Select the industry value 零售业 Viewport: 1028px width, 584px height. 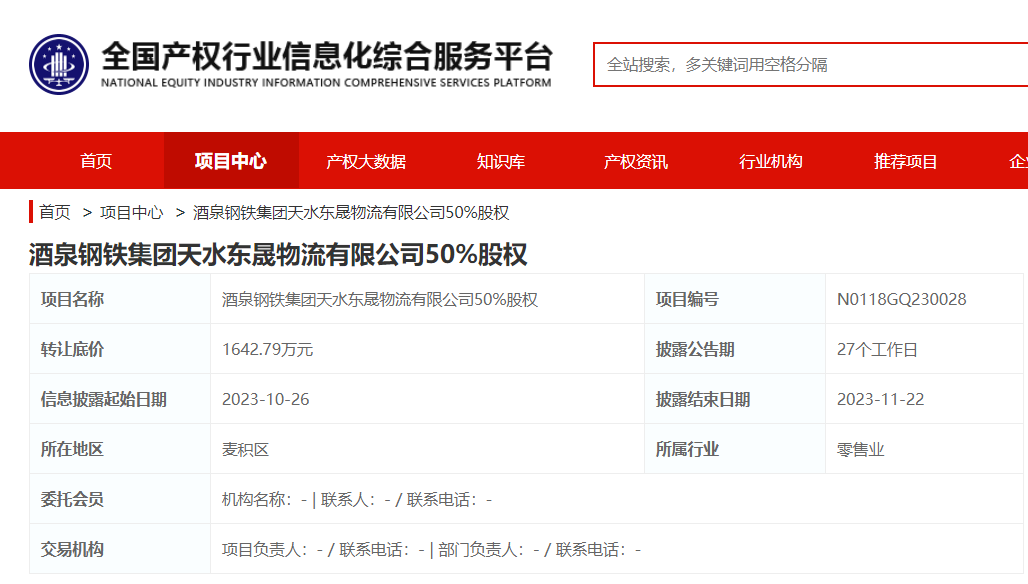pos(860,450)
